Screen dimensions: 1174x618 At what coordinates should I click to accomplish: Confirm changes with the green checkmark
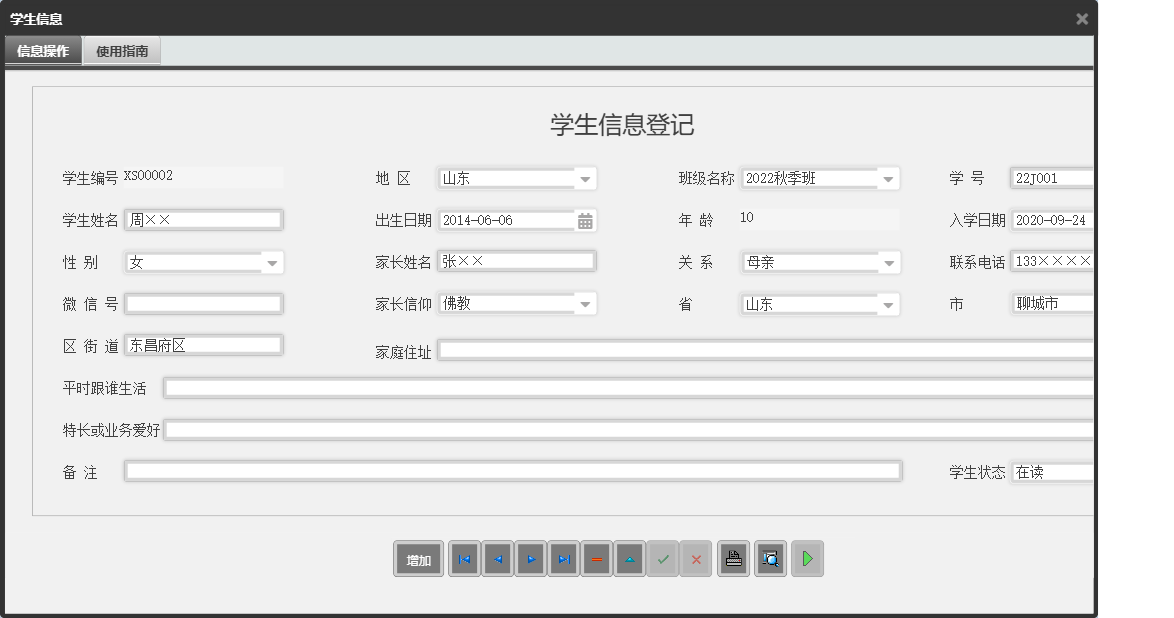(x=663, y=559)
